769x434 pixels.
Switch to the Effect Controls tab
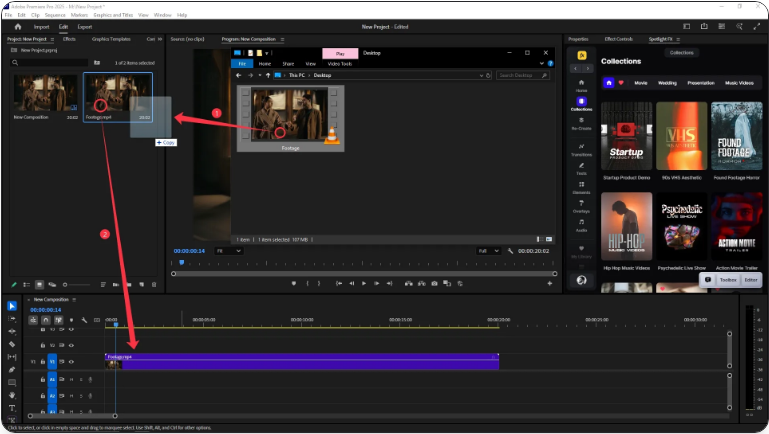pos(619,39)
